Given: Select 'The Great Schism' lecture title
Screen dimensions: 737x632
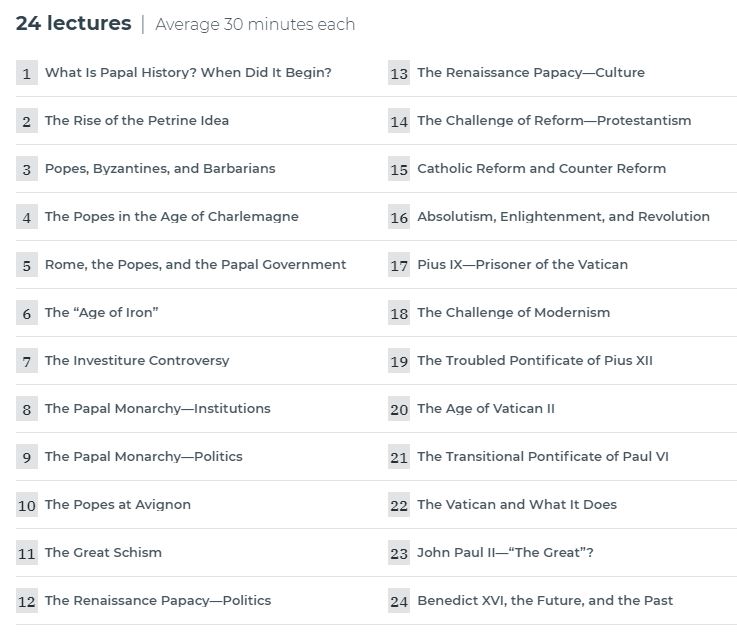Looking at the screenshot, I should [103, 553].
